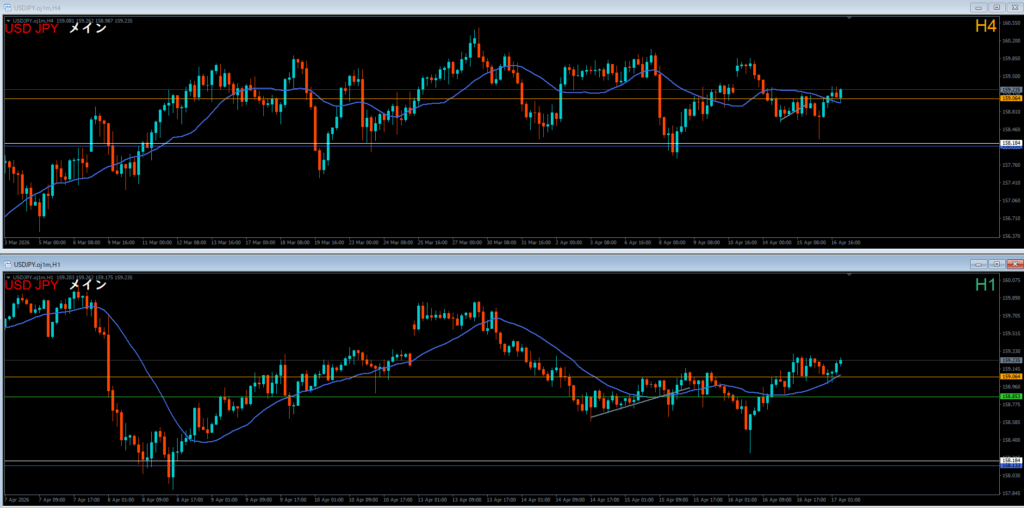1024x508 pixels.
Task: Select the green 158.853 price label on H1 chart
Action: [x=1010, y=396]
